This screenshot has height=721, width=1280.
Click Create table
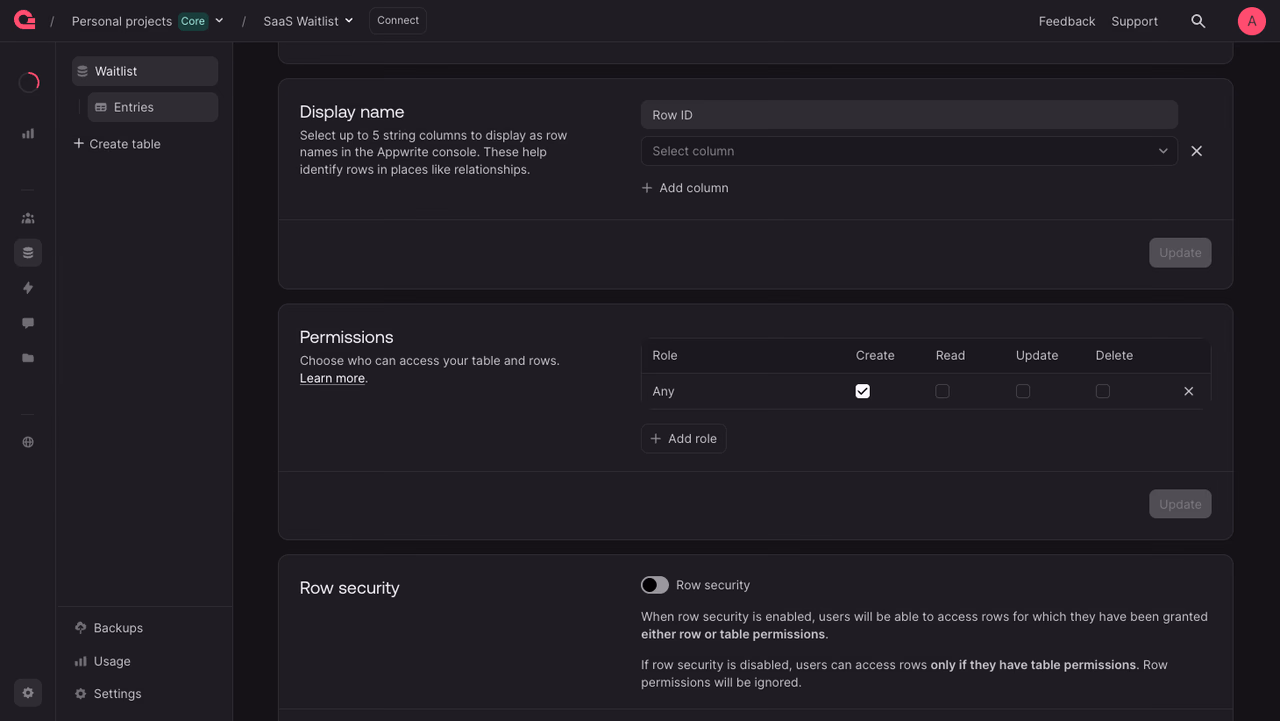tap(117, 144)
